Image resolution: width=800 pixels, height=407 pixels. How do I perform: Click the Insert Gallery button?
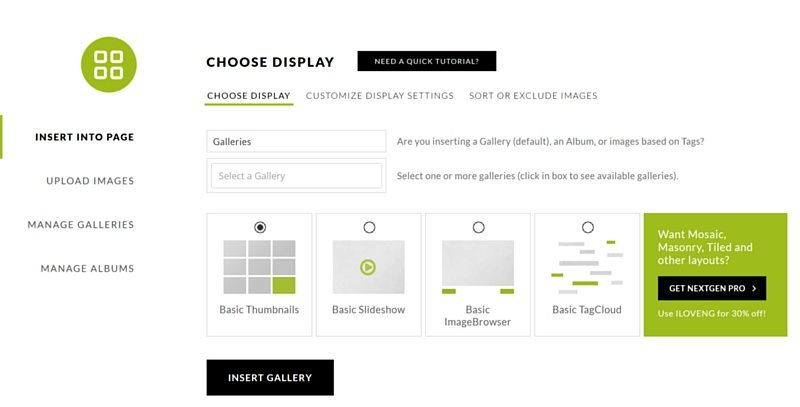pos(270,377)
